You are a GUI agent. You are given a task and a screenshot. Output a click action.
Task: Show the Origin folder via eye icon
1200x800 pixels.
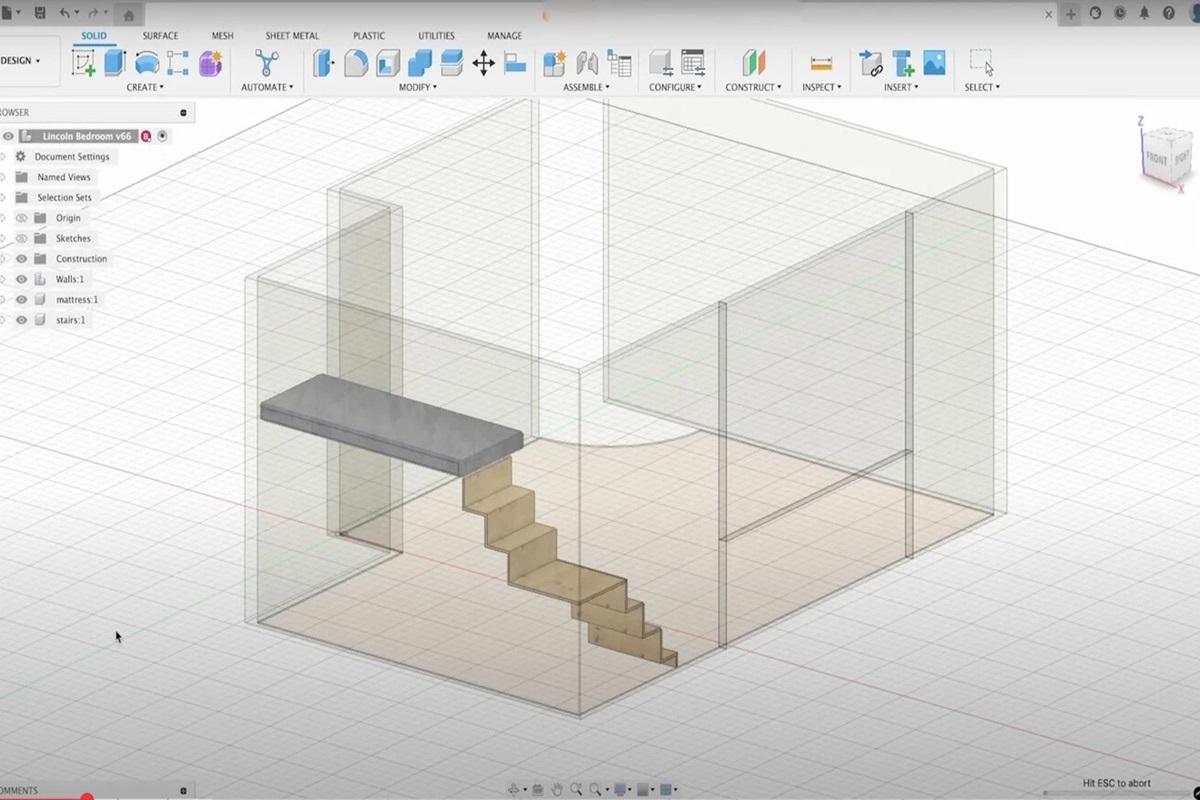tap(21, 218)
